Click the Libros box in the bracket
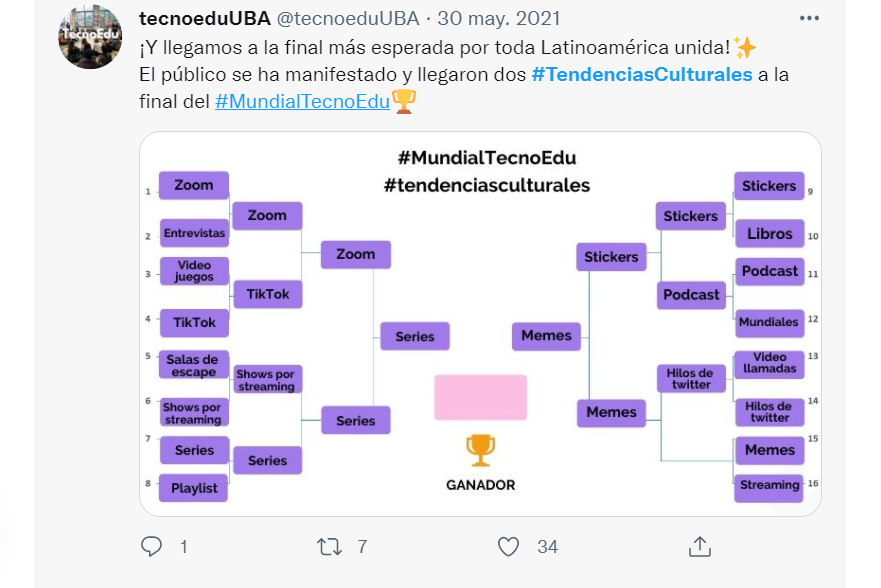 [x=769, y=234]
